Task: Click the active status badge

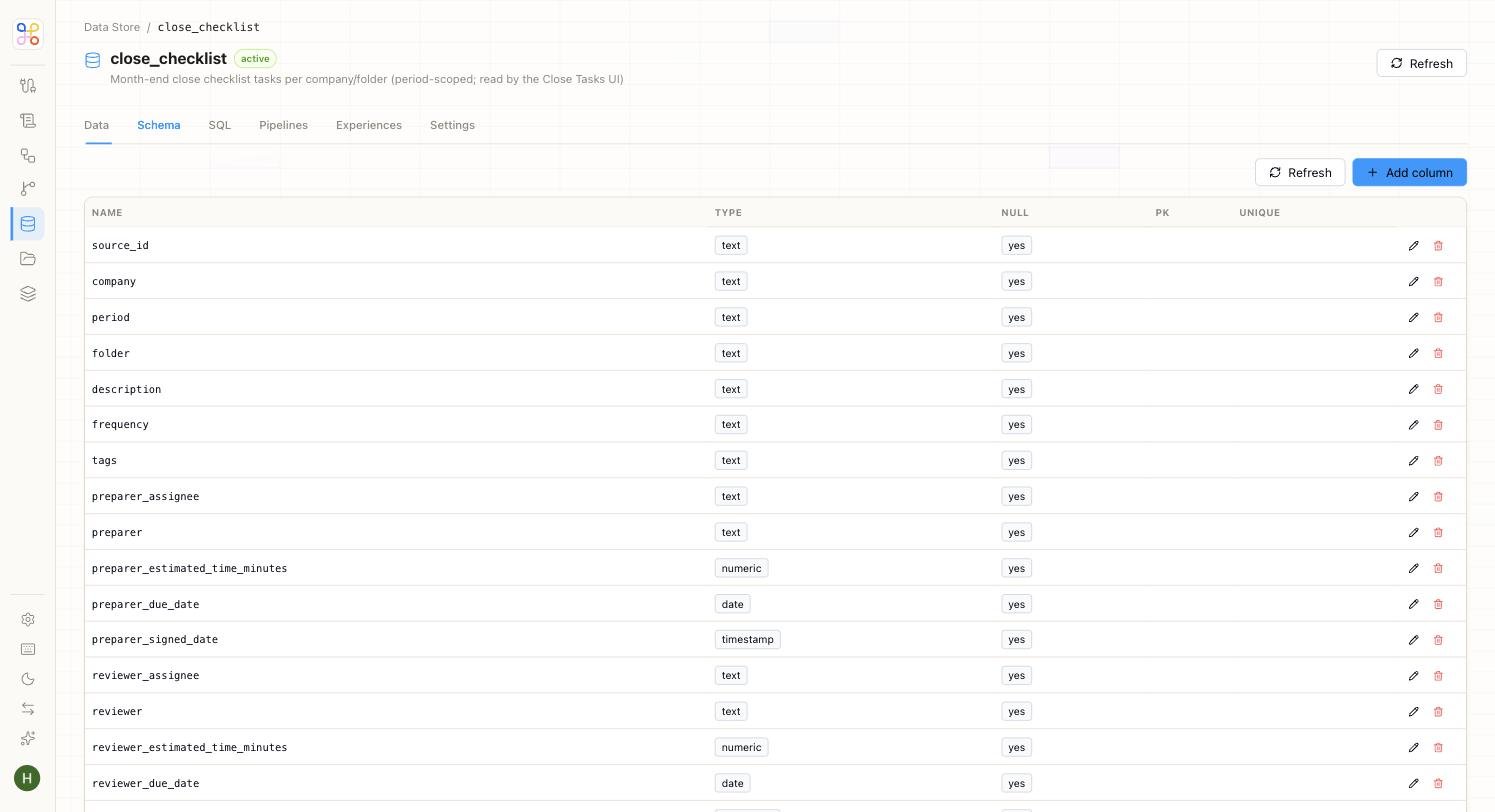Action: click(x=255, y=59)
